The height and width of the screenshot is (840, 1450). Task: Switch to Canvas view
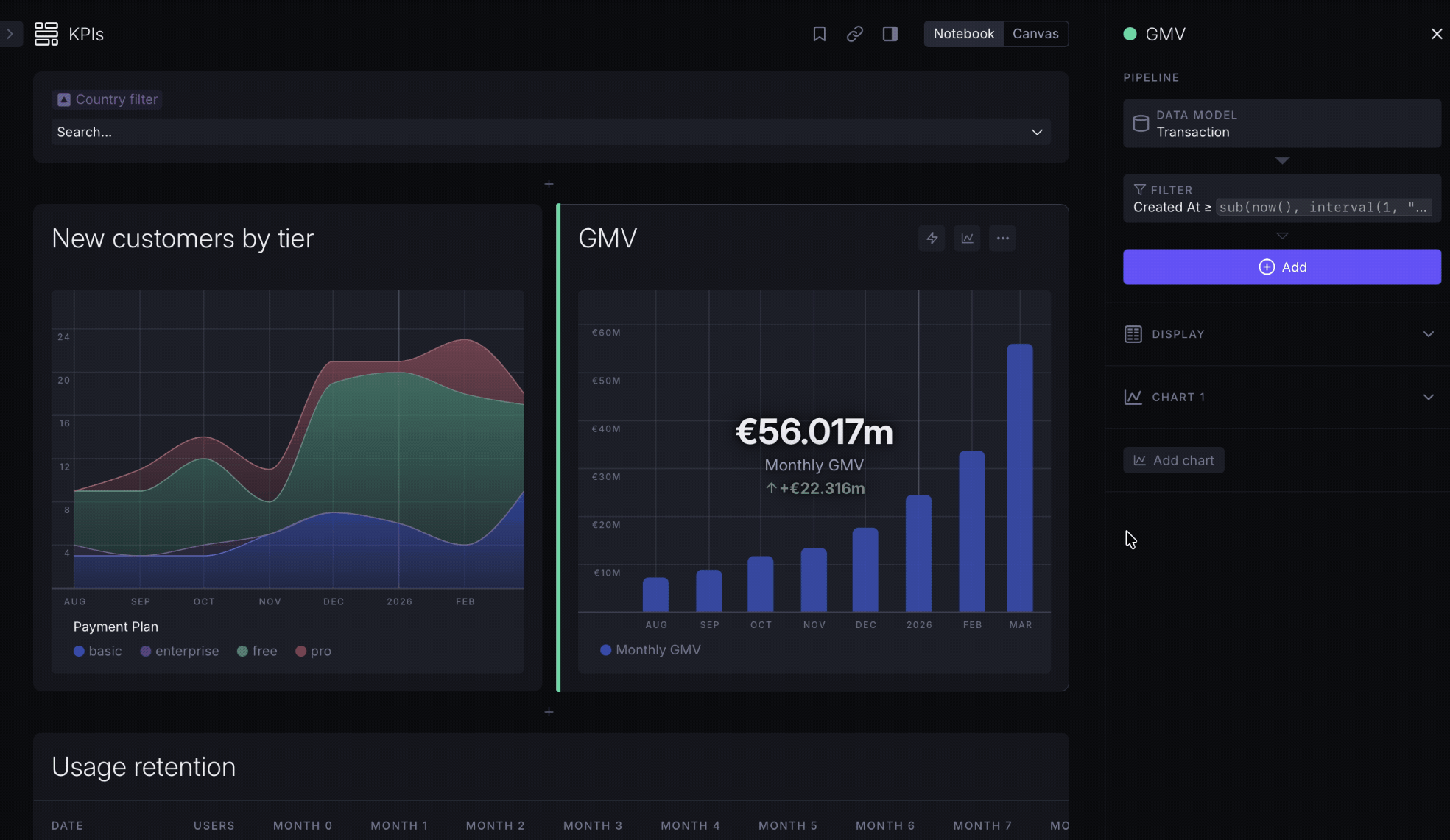click(x=1035, y=34)
